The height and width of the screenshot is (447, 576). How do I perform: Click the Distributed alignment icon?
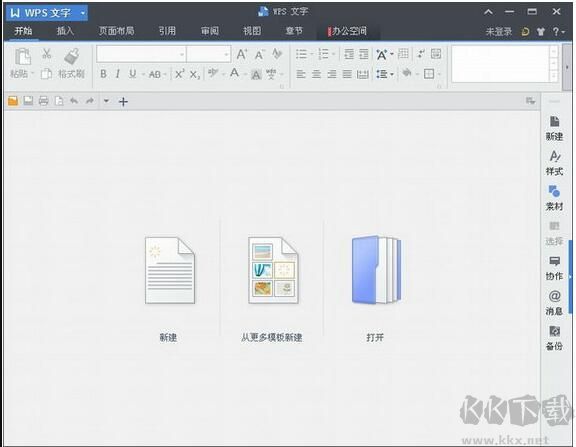363,74
